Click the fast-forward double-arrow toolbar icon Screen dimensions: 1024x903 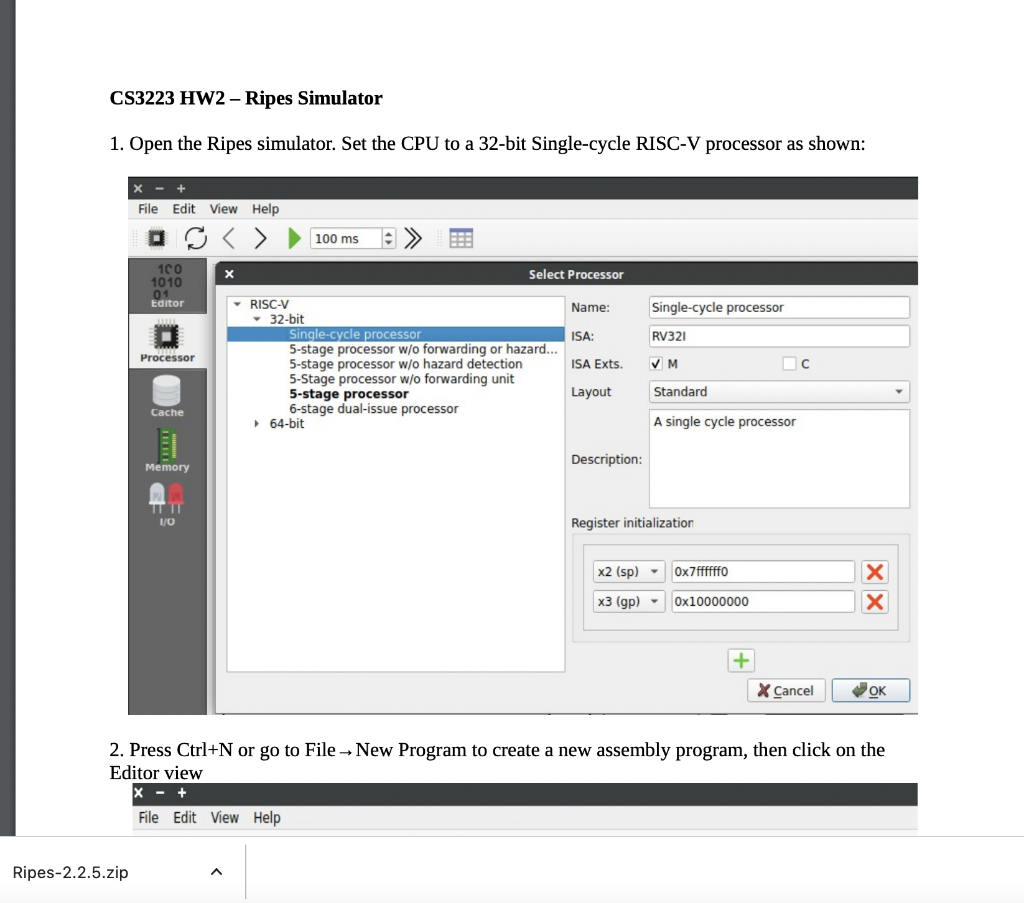[x=413, y=237]
